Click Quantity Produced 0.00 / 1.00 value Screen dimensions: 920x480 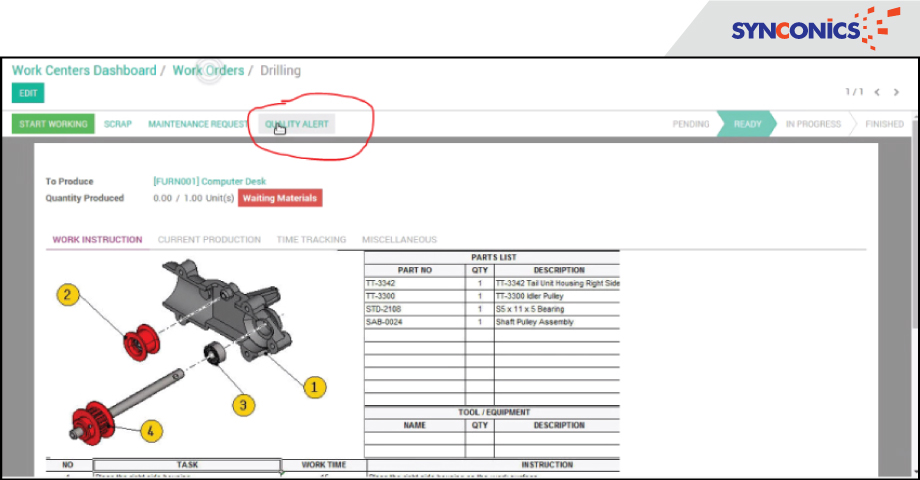point(194,198)
